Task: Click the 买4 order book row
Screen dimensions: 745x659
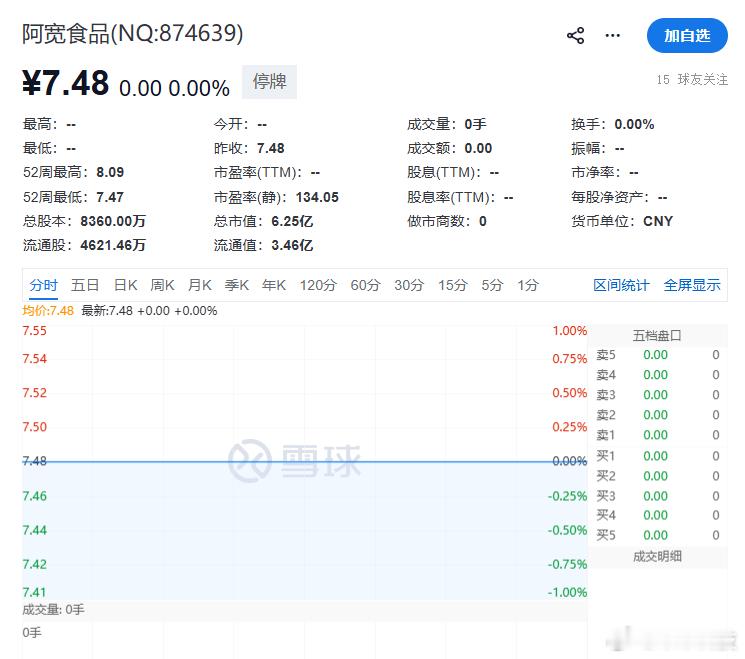Action: click(x=658, y=515)
